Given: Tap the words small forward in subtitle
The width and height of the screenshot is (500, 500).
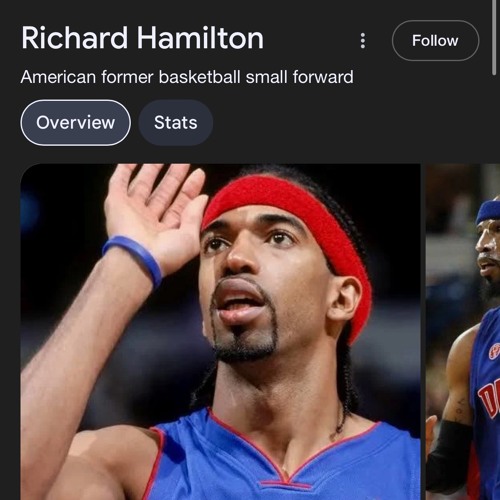Looking at the screenshot, I should (300, 77).
